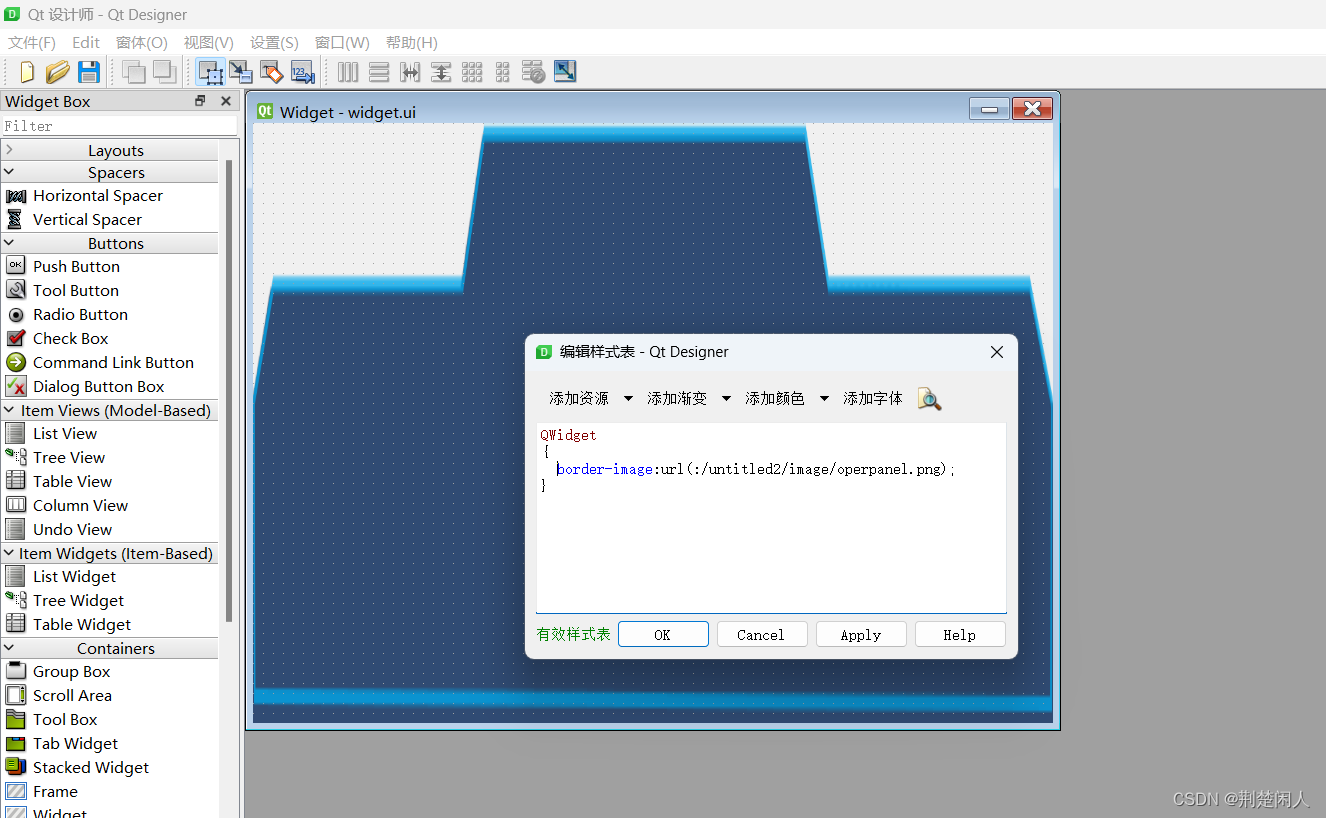Screen dimensions: 1326x818
Task: Click the Save form floppy icon
Action: [x=88, y=72]
